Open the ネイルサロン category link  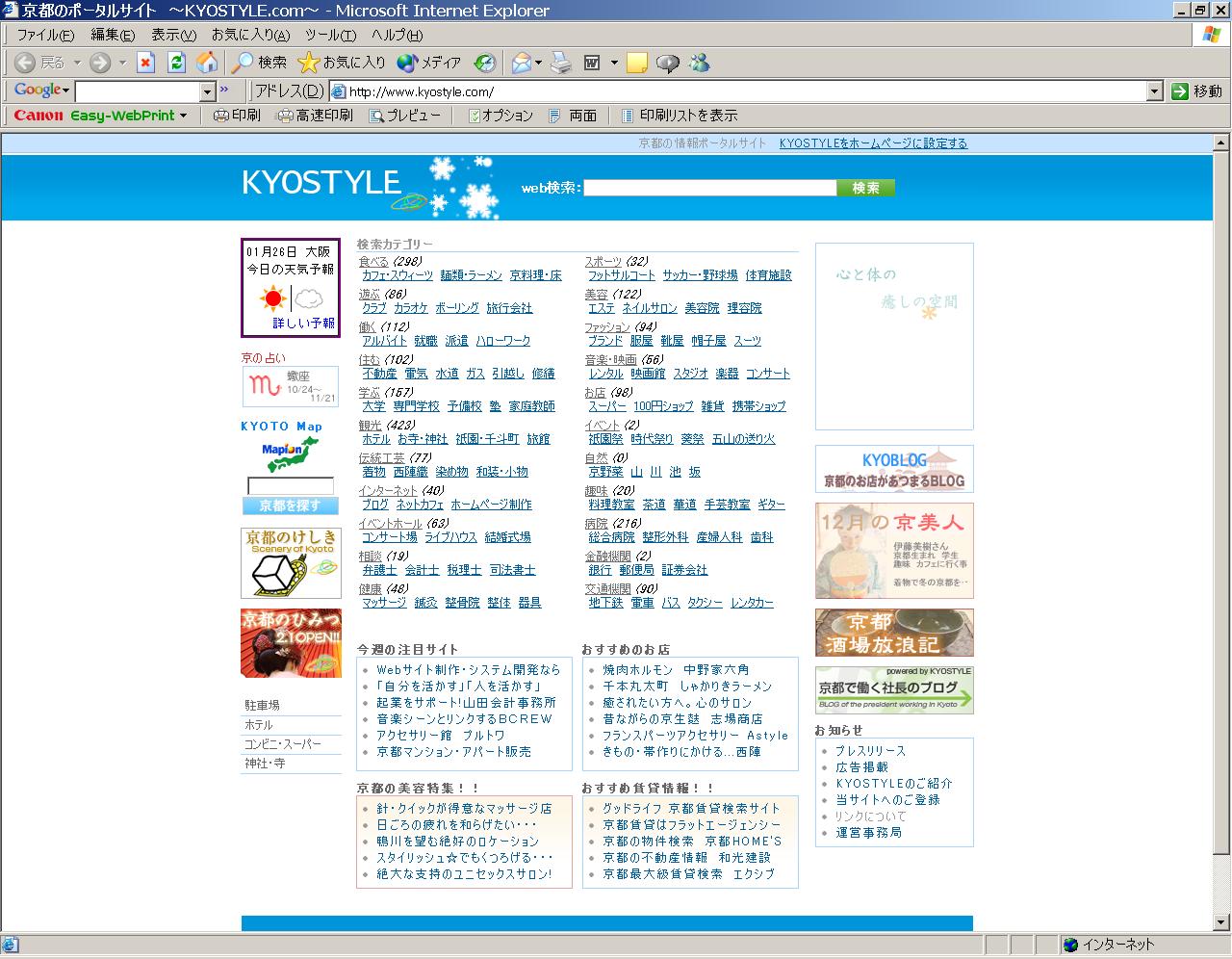(650, 308)
